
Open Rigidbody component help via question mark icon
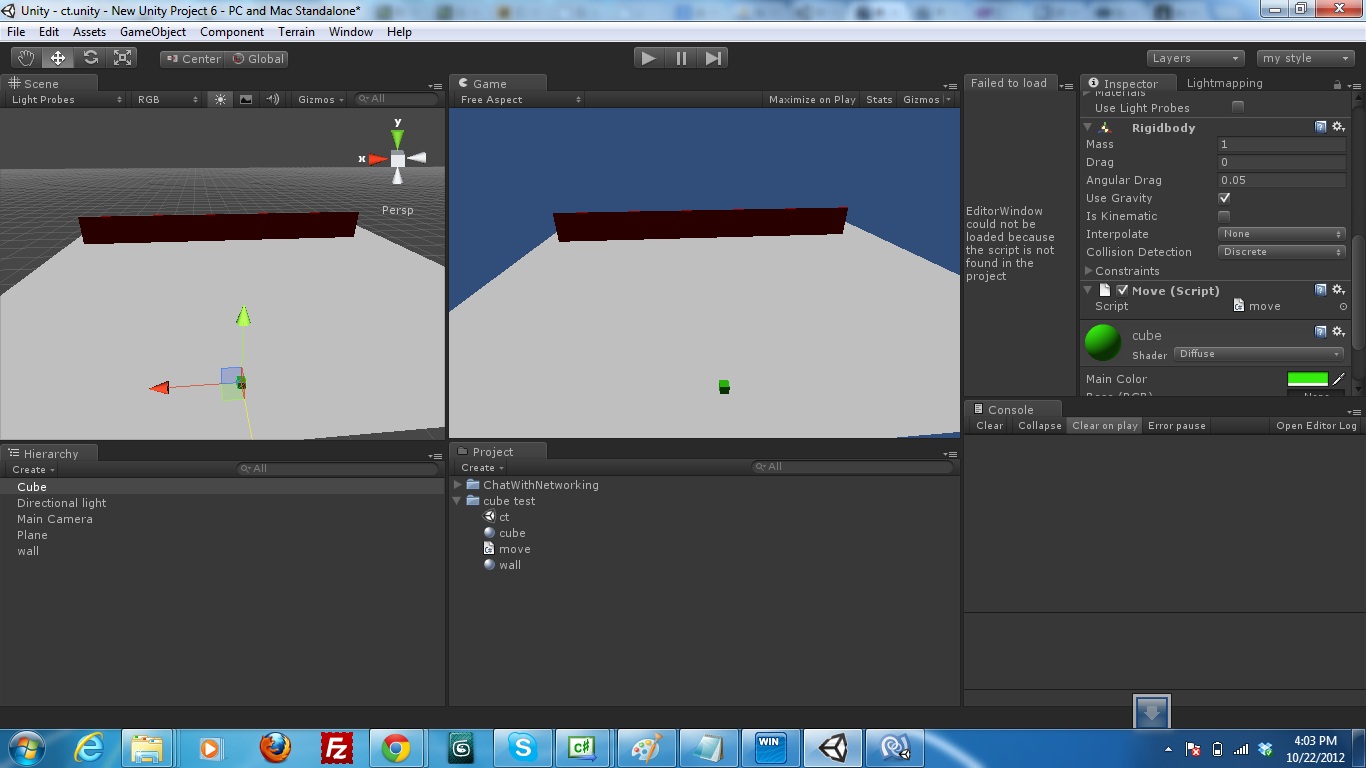1322,127
